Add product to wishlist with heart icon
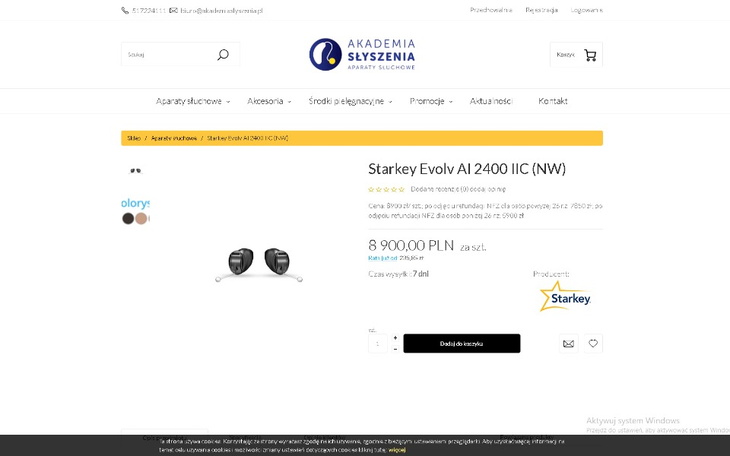730x456 pixels. (x=593, y=344)
